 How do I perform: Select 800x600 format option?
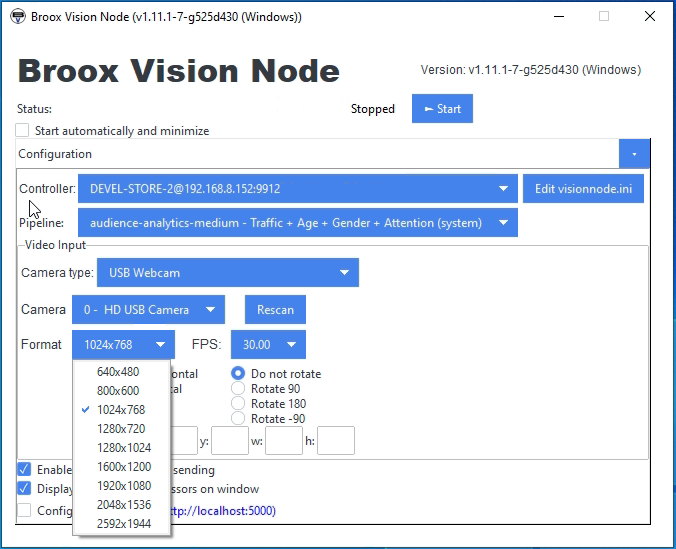[122, 391]
